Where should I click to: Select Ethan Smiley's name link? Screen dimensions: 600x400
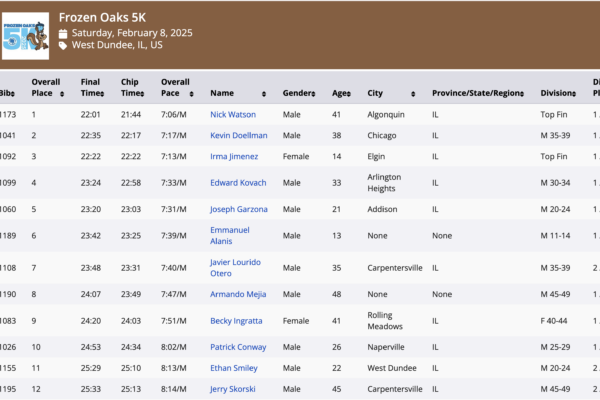(234, 368)
